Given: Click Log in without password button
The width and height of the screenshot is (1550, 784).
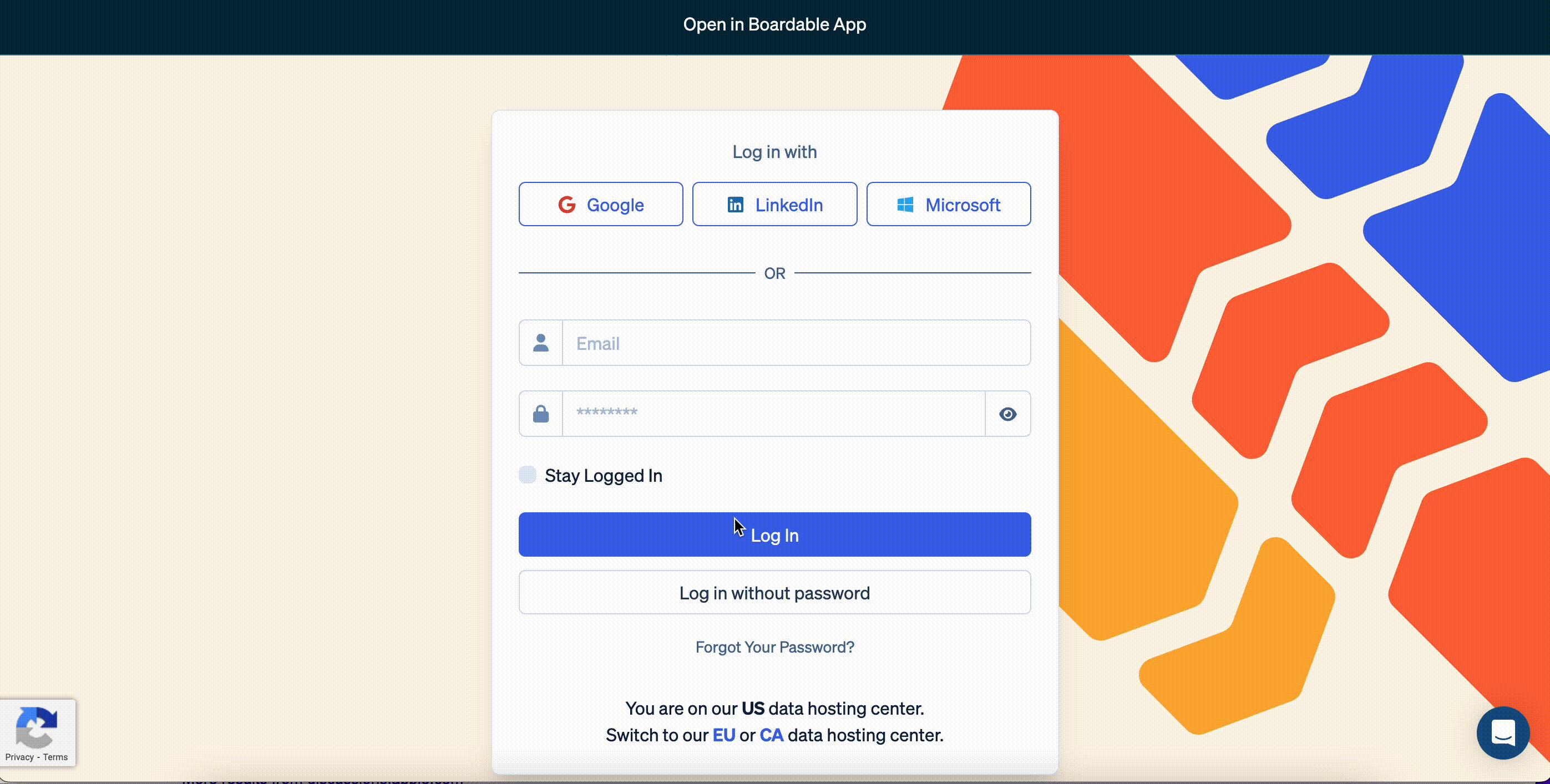Looking at the screenshot, I should [x=774, y=592].
